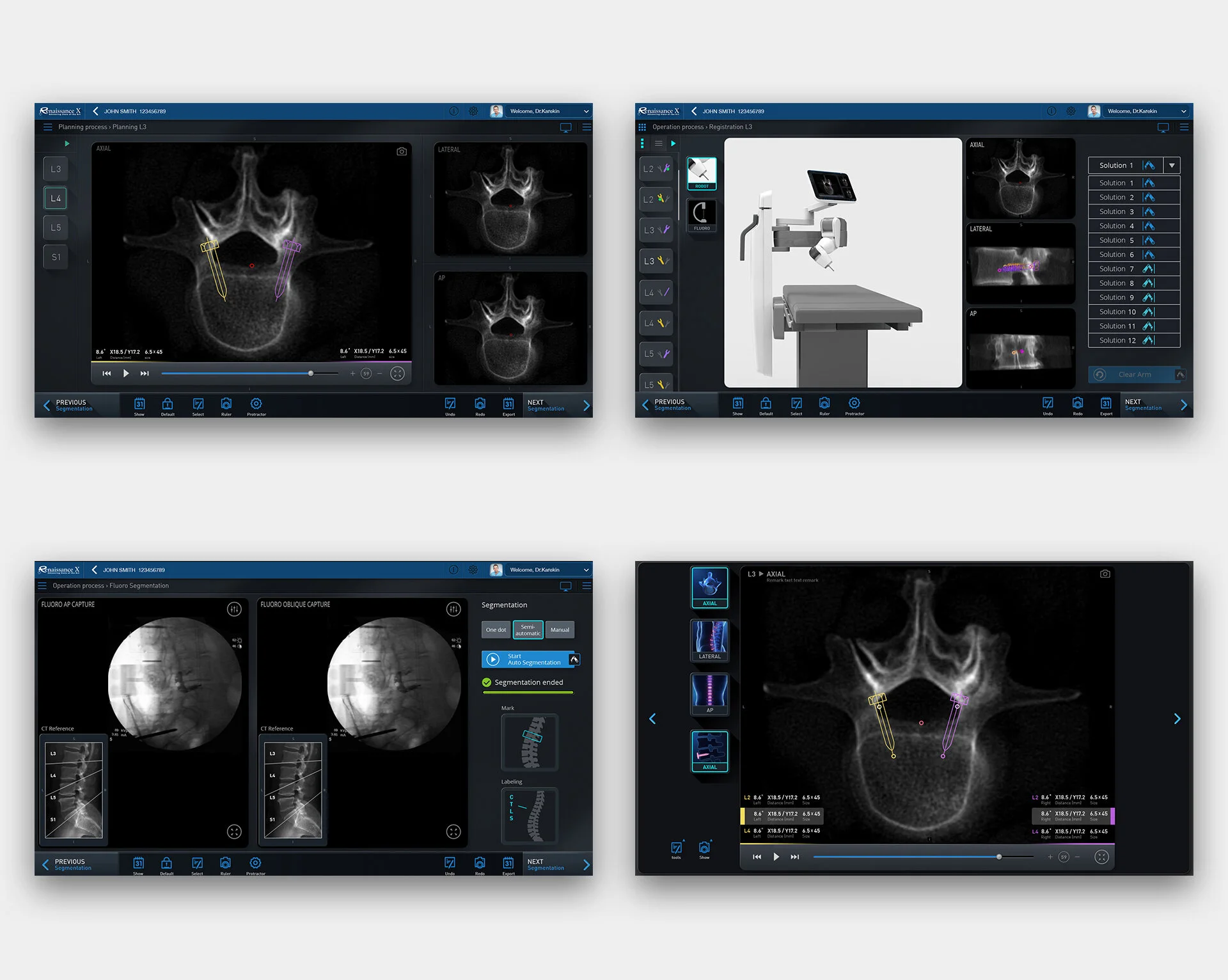1228x980 pixels.
Task: Switch to the Fluoro source icon
Action: point(701,215)
